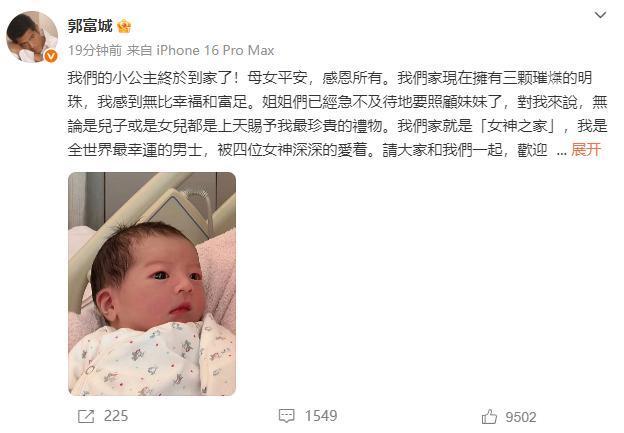Image resolution: width=624 pixels, height=433 pixels.
Task: Click 「女神之家」 in the post text
Action: (x=520, y=126)
